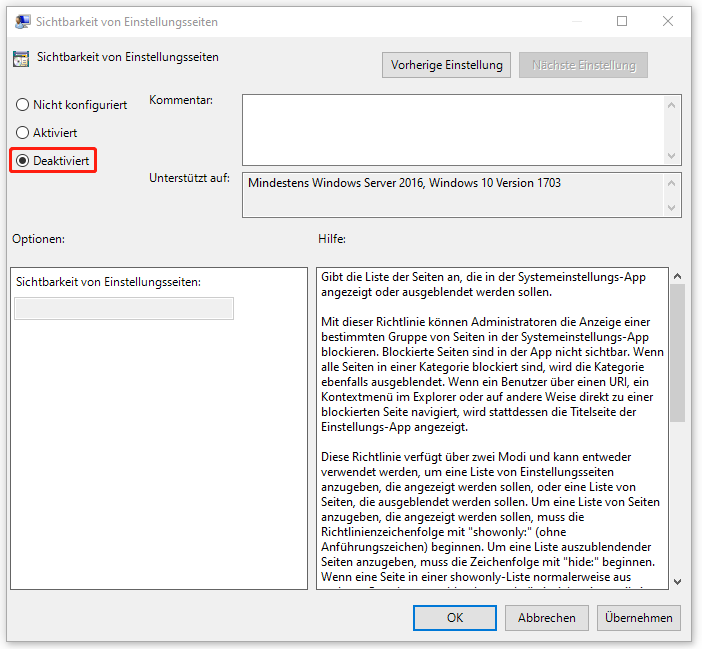Click the Sichtbarkeit von Einstellungsseiten: options label
Viewport: 702px width, 649px height.
click(x=108, y=282)
